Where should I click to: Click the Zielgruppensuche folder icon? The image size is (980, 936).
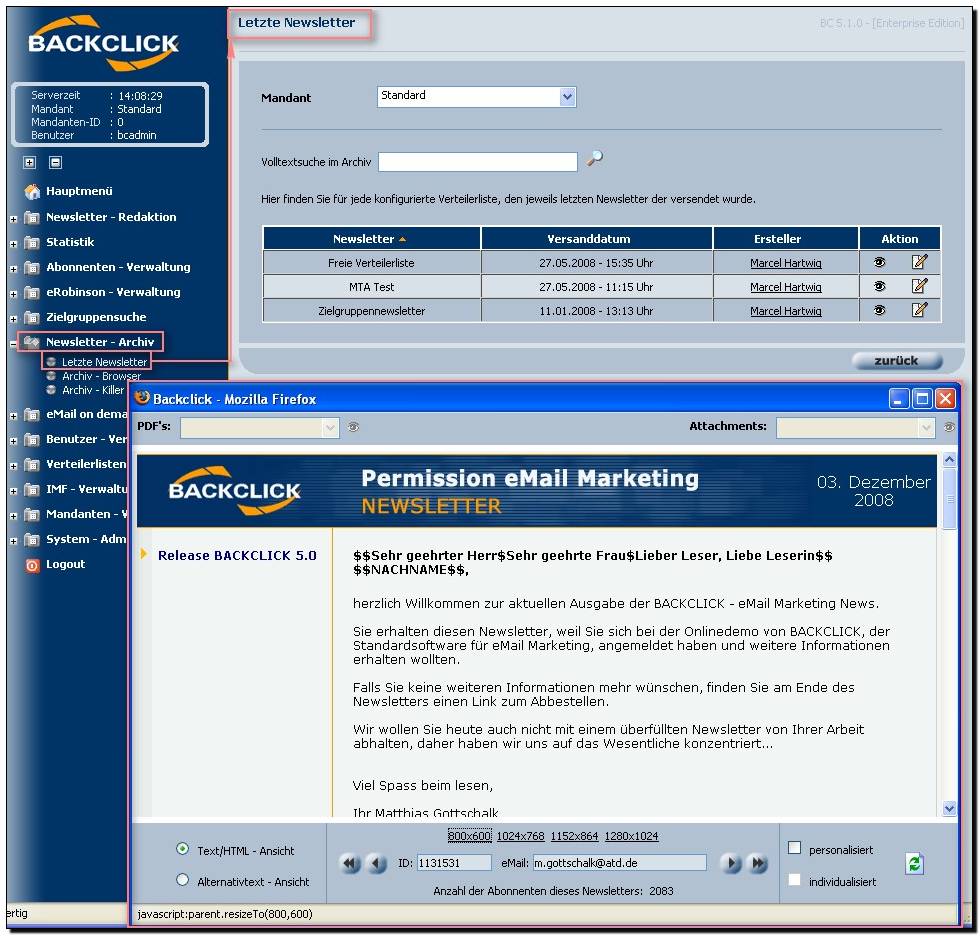(x=32, y=317)
